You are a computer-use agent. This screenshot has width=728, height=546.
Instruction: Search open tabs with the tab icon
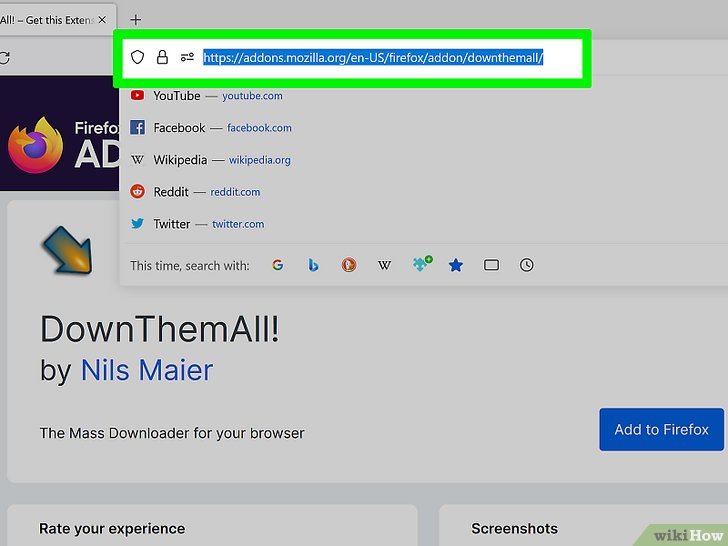coord(491,265)
